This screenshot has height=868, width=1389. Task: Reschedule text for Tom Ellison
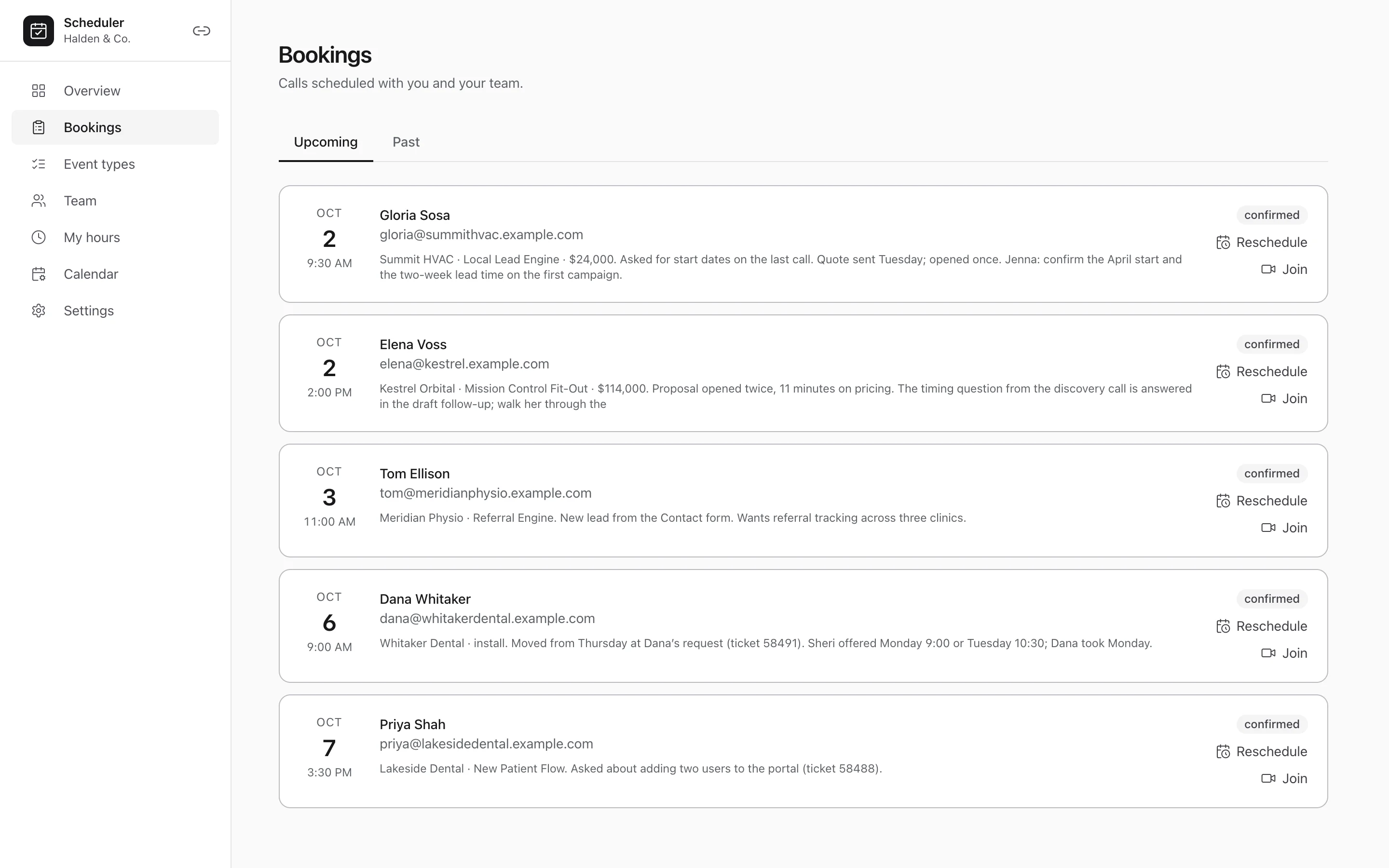pos(1271,501)
